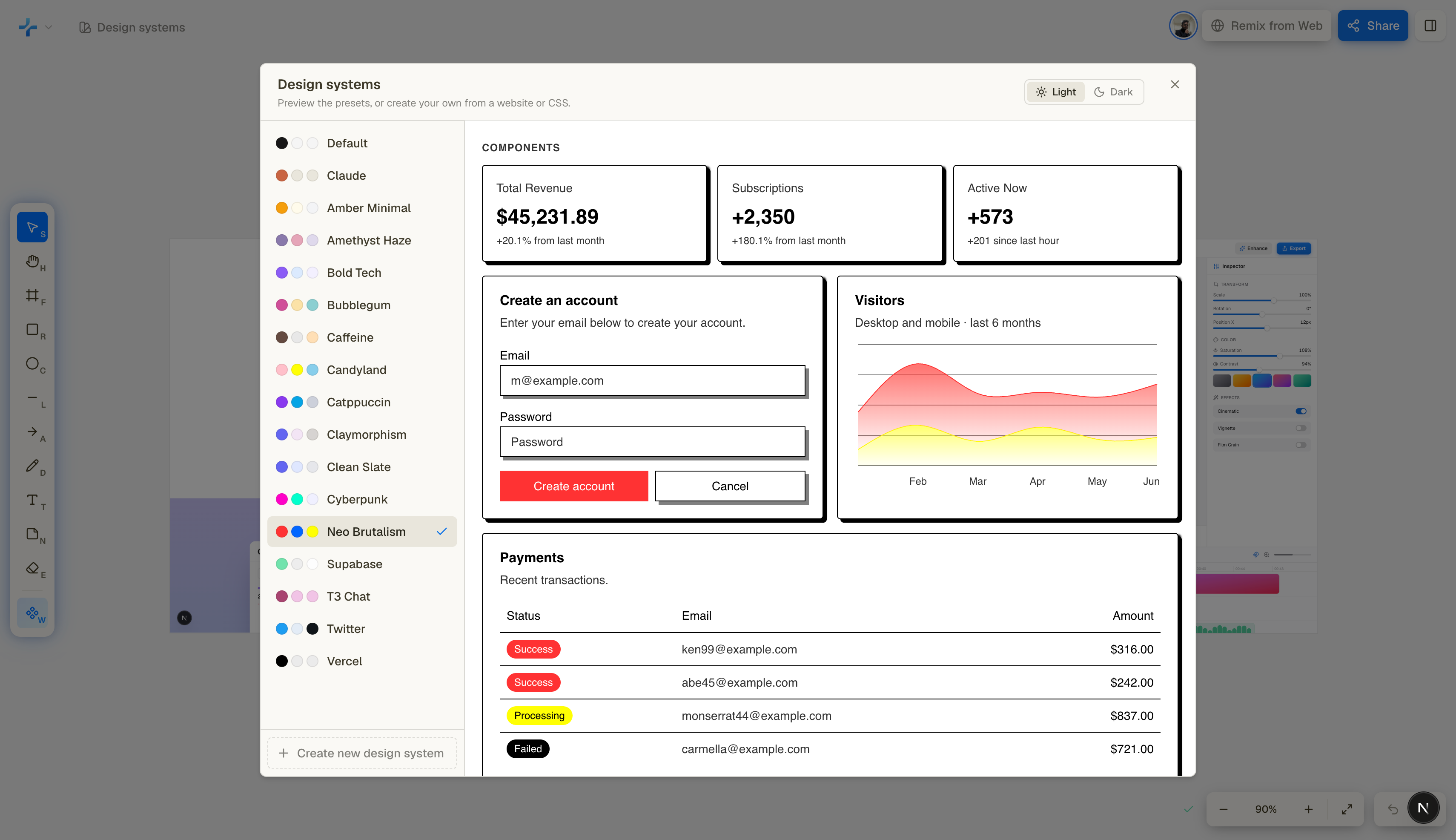
Task: Click the app logo icon
Action: [x=27, y=26]
